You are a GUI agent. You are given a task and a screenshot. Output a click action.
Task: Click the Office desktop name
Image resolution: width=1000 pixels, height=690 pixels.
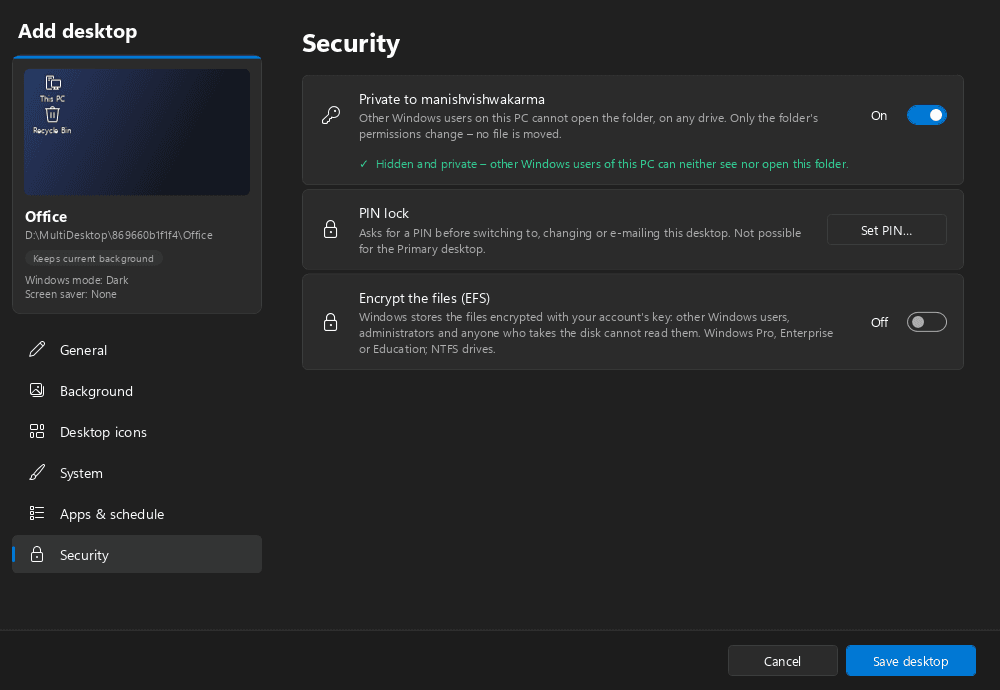click(x=46, y=216)
